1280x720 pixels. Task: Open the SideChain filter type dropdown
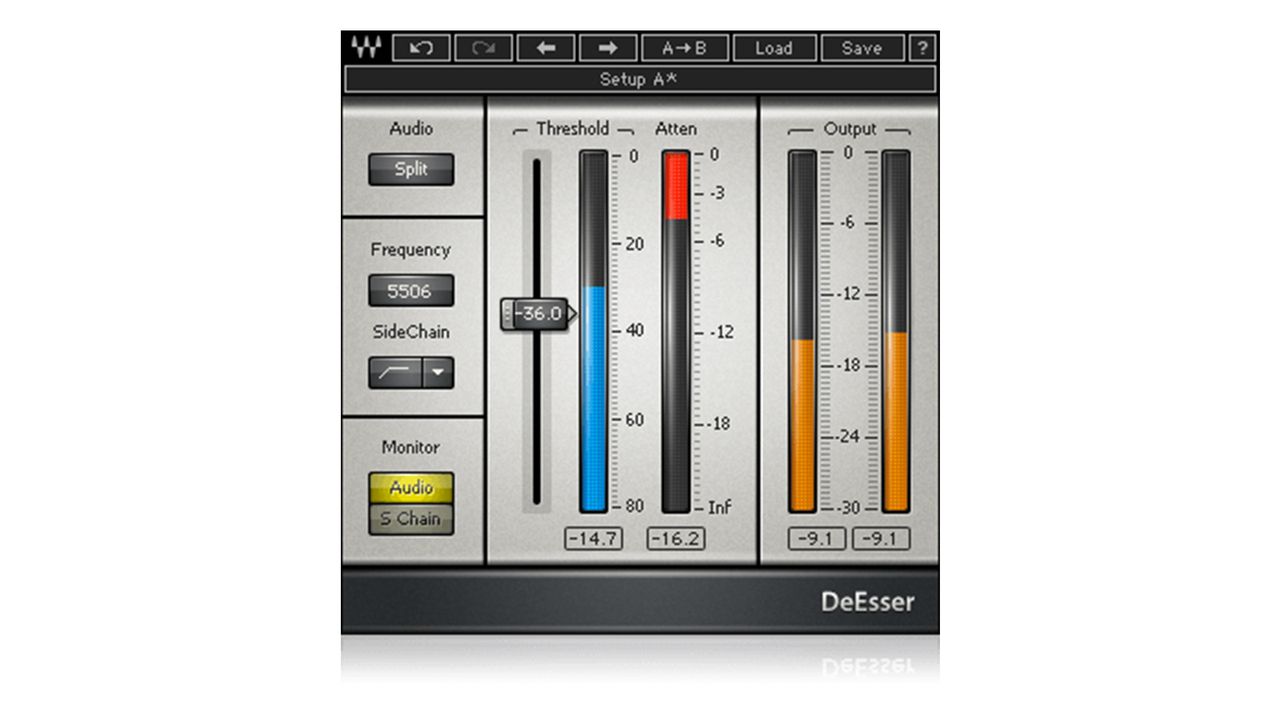pyautogui.click(x=438, y=373)
